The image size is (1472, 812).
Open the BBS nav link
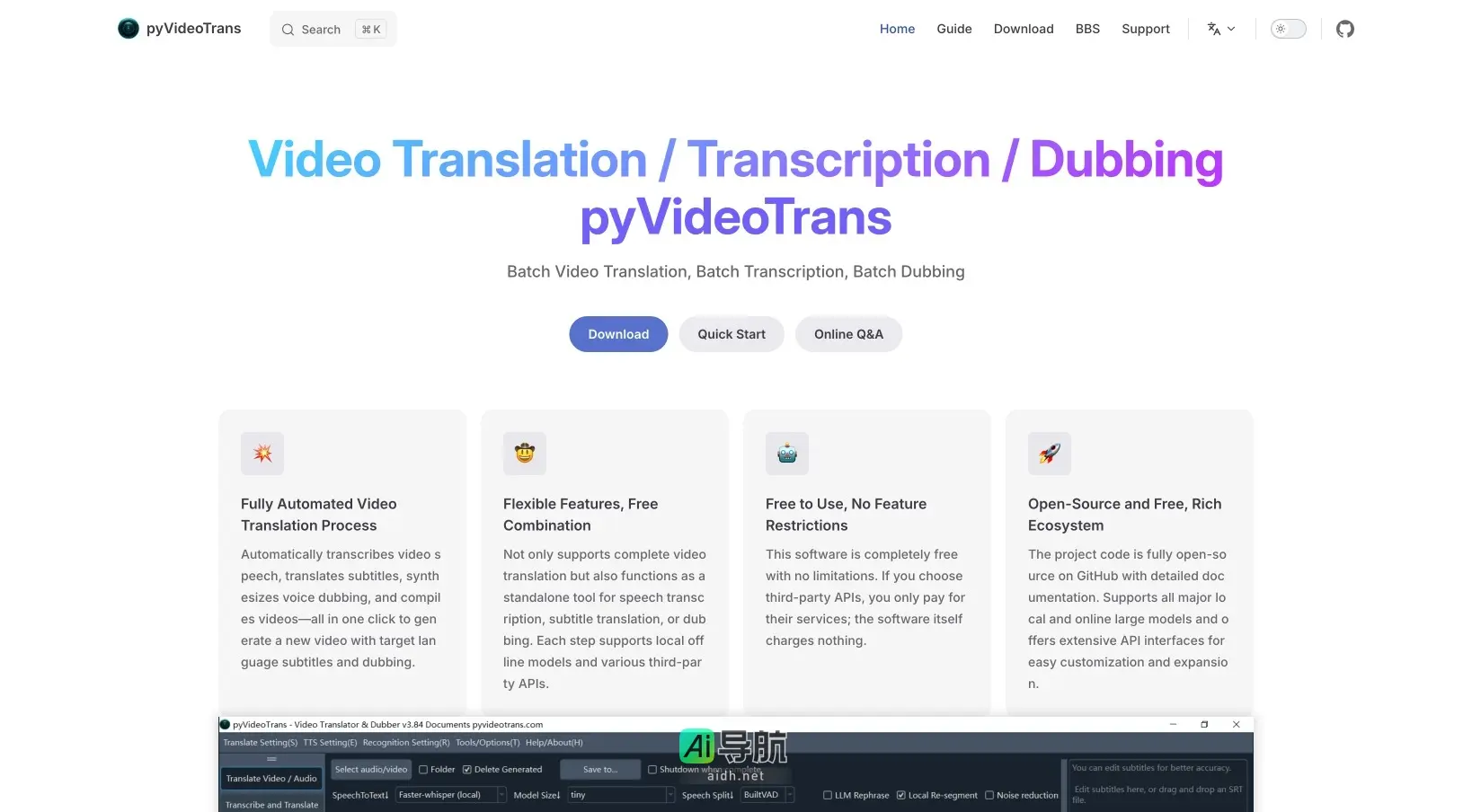[1087, 29]
